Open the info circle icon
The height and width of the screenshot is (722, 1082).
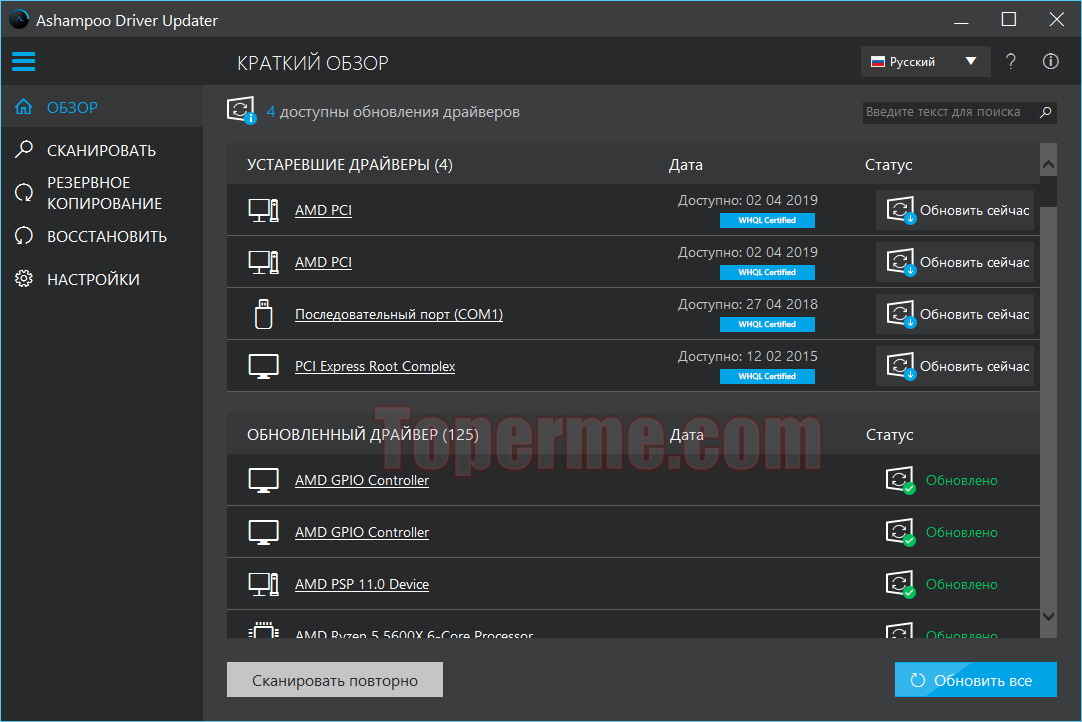1050,61
